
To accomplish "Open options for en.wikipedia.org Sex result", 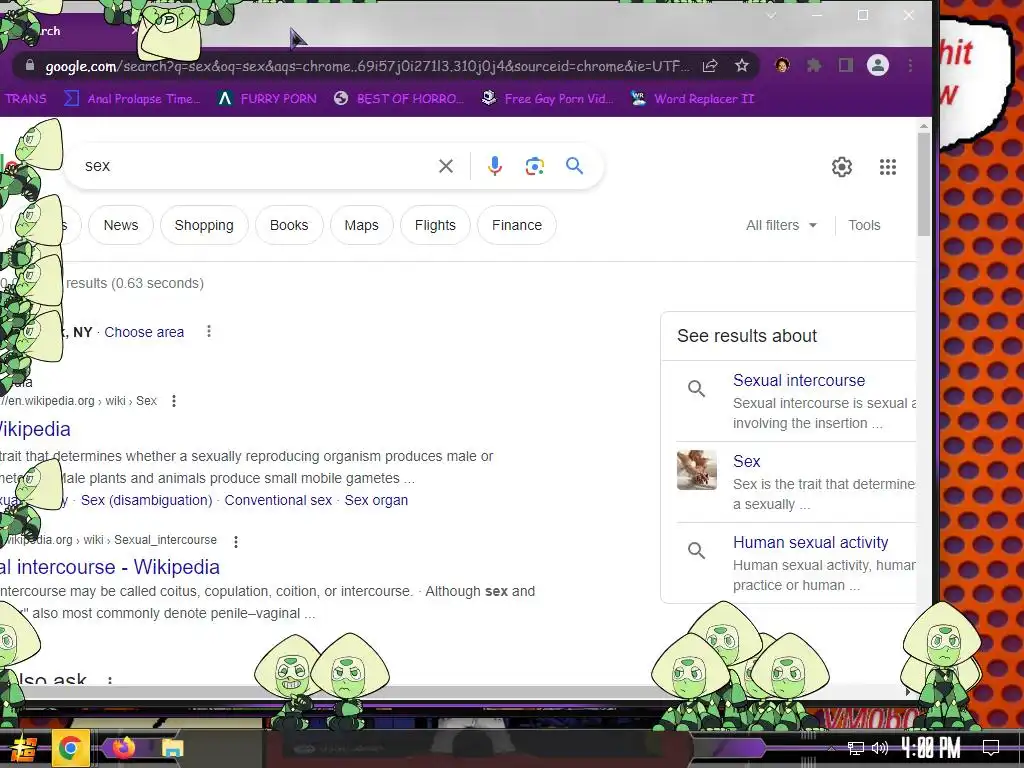I will click(174, 401).
